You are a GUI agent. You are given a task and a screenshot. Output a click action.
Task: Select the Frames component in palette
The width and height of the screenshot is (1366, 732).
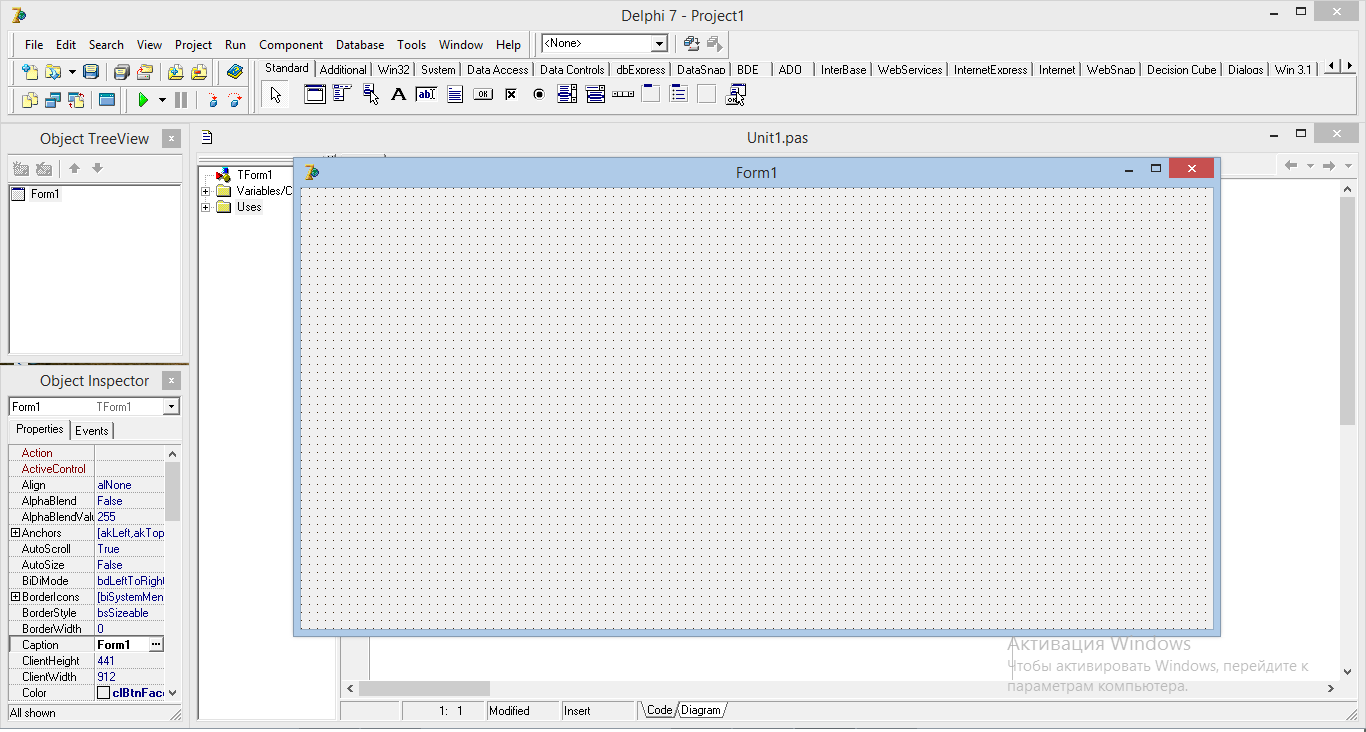tap(315, 95)
